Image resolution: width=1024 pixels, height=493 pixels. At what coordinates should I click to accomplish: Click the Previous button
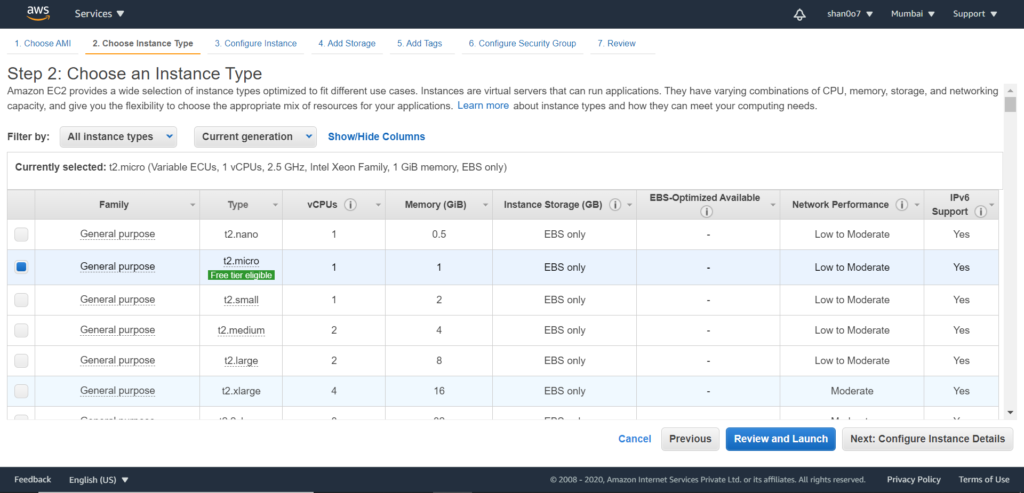tap(690, 439)
